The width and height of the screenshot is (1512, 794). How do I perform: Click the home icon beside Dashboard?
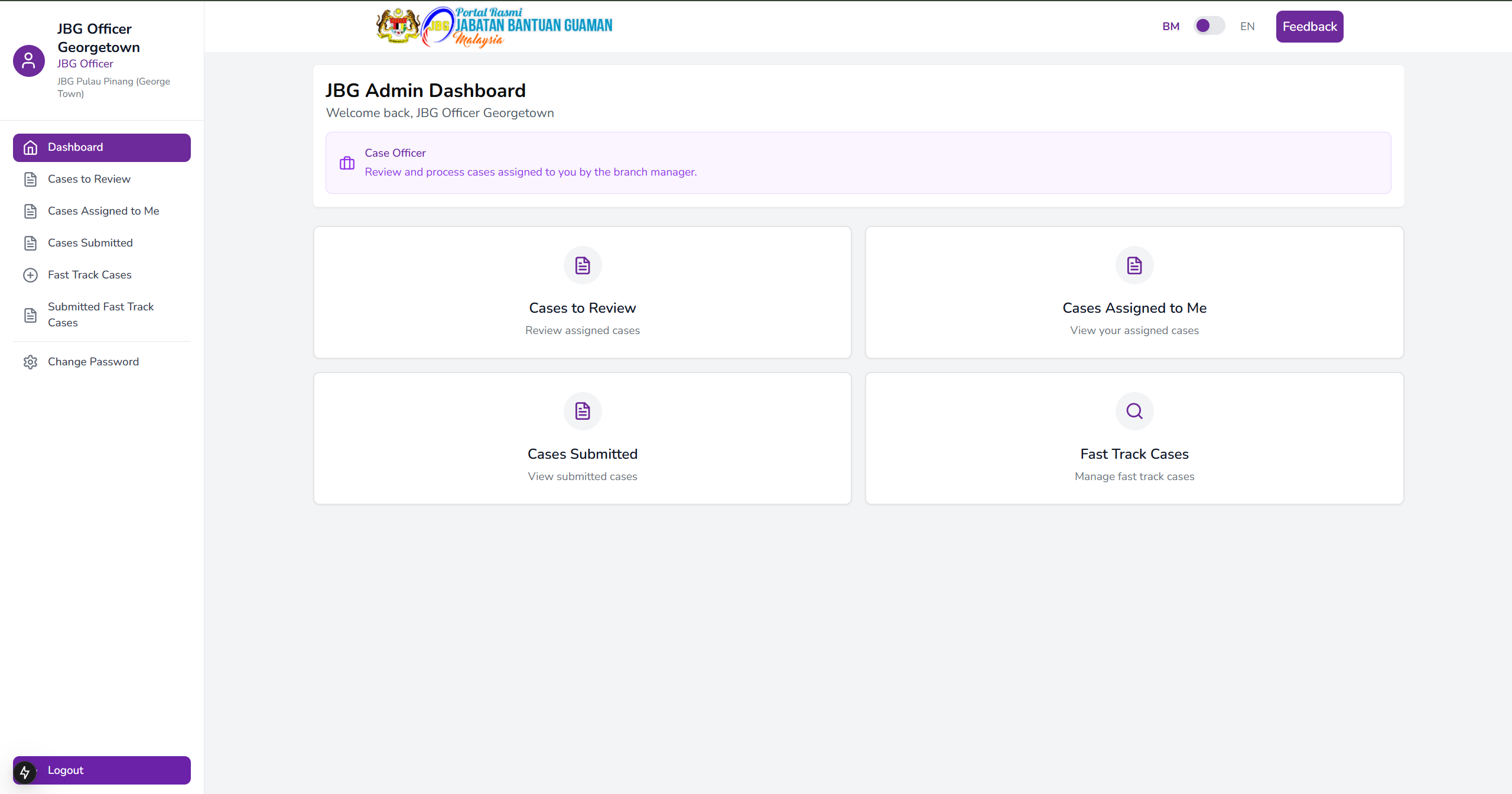tap(30, 148)
